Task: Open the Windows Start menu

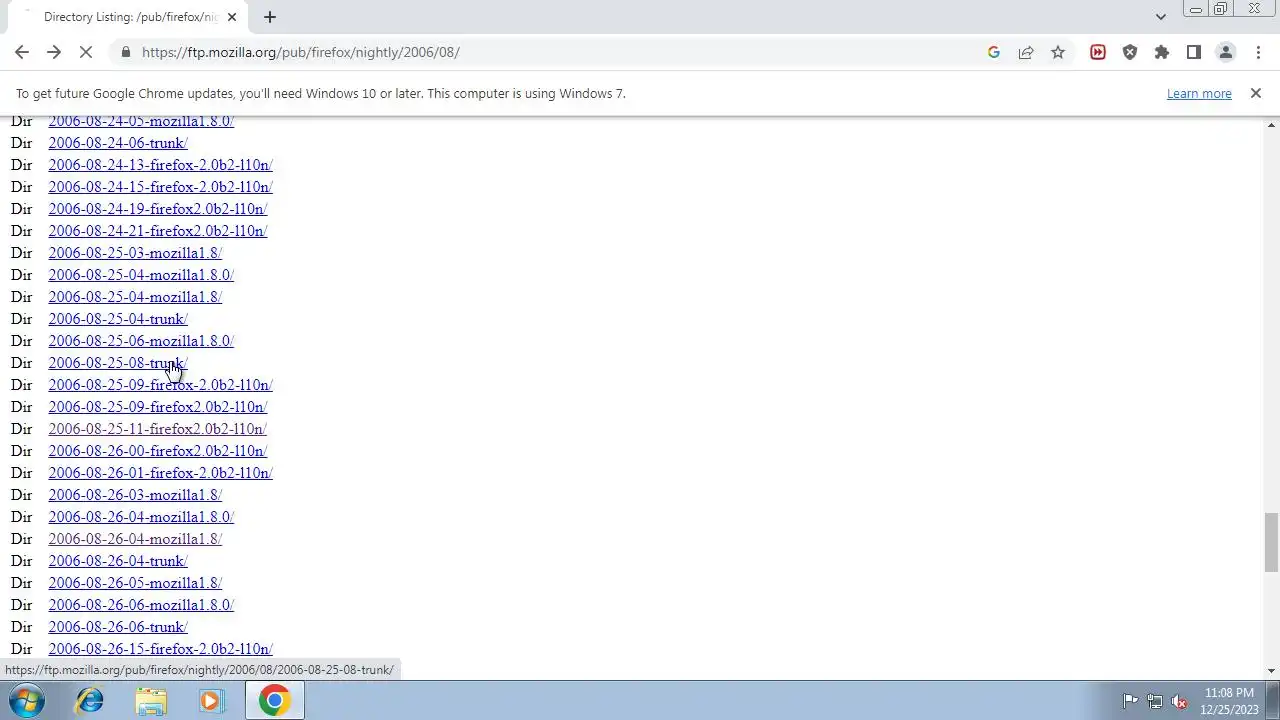Action: point(26,701)
